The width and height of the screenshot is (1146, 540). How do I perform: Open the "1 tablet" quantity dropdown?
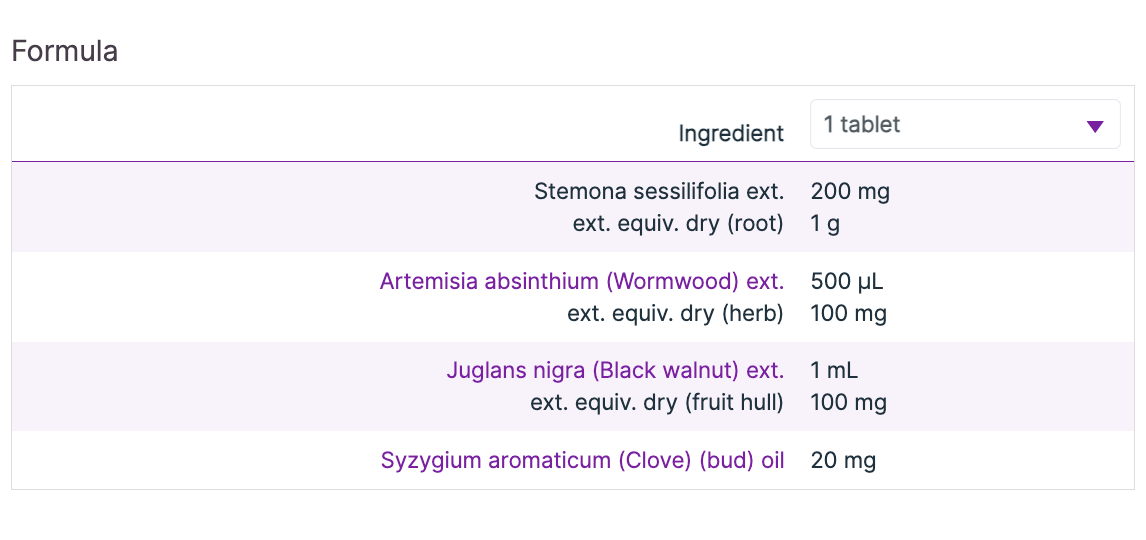[950, 125]
